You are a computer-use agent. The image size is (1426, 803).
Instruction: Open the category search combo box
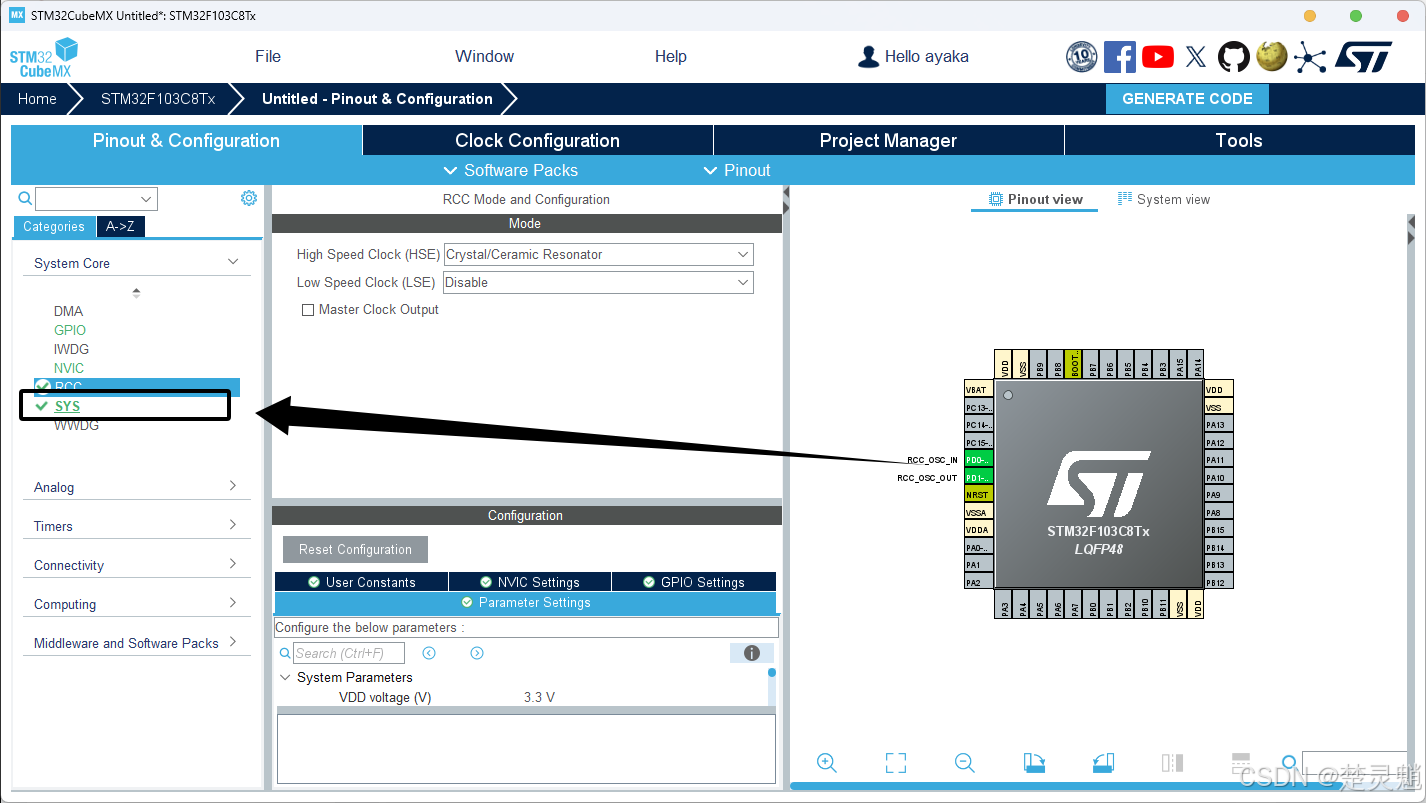[x=96, y=199]
